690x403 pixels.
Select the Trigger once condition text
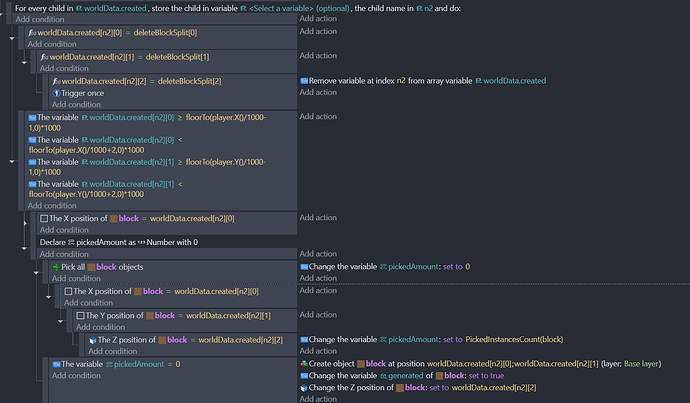click(83, 93)
